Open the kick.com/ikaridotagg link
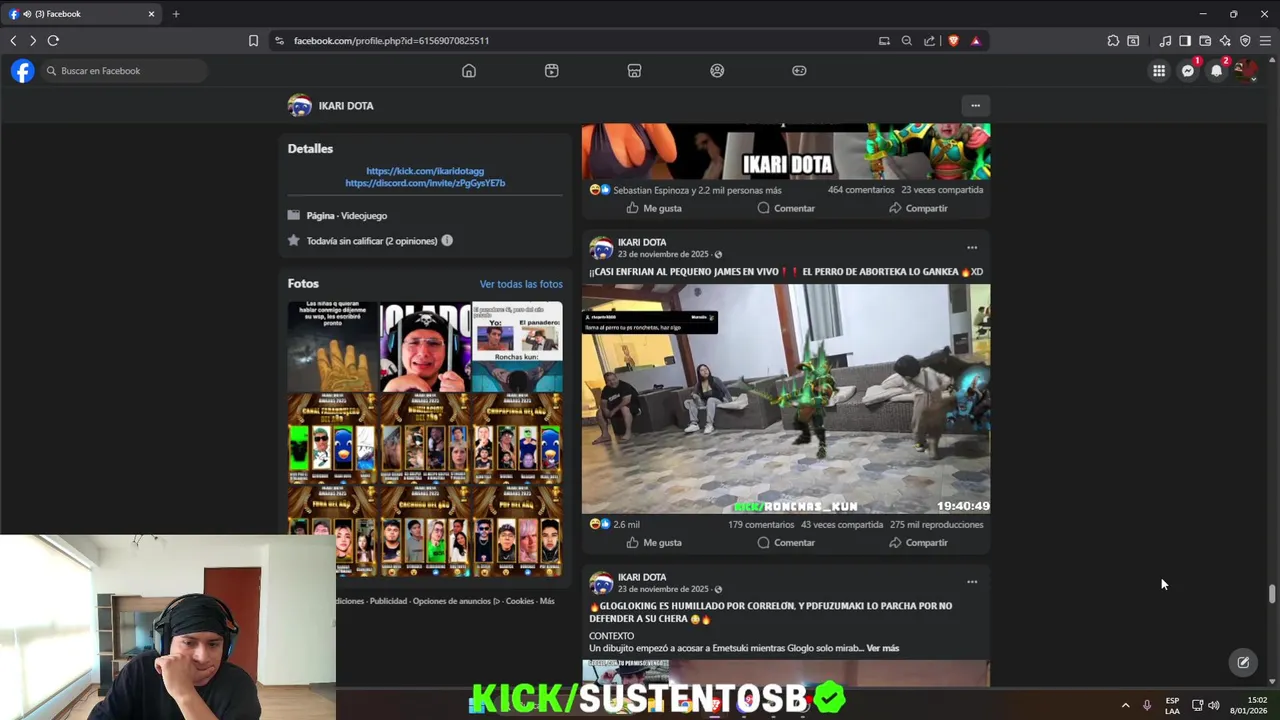 click(x=425, y=171)
